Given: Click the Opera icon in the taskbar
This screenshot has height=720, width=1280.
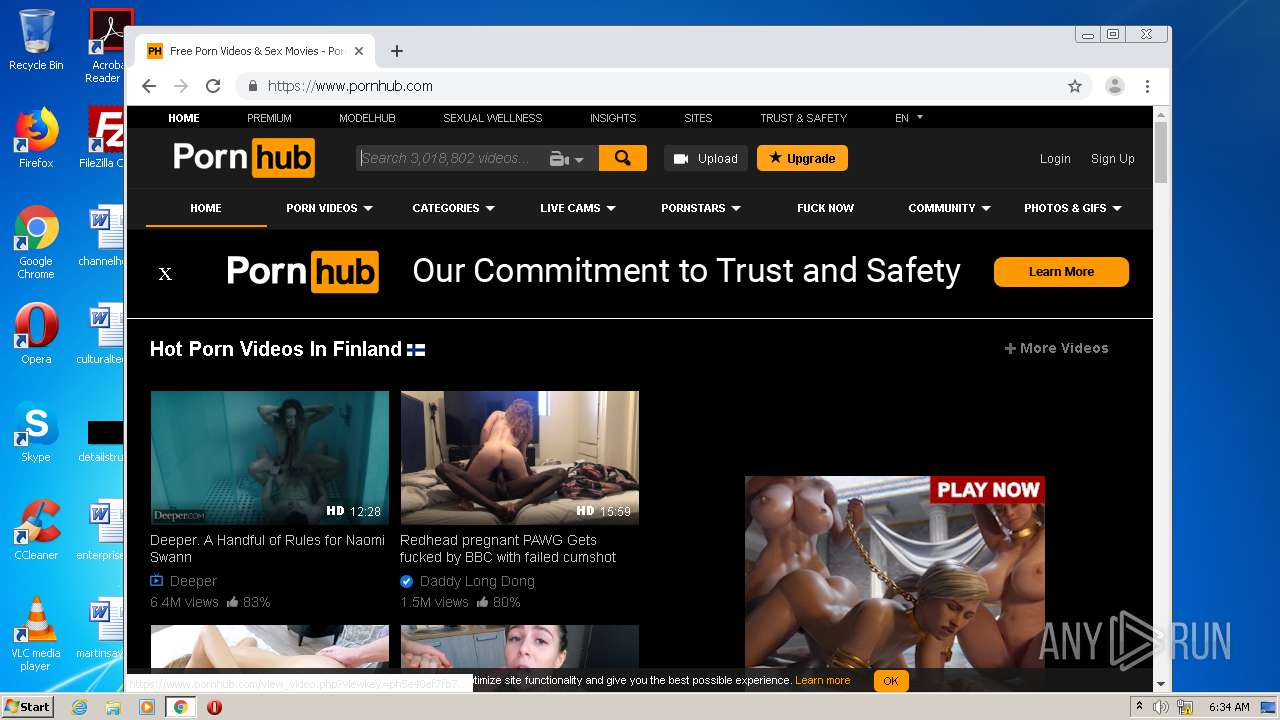Looking at the screenshot, I should (214, 707).
